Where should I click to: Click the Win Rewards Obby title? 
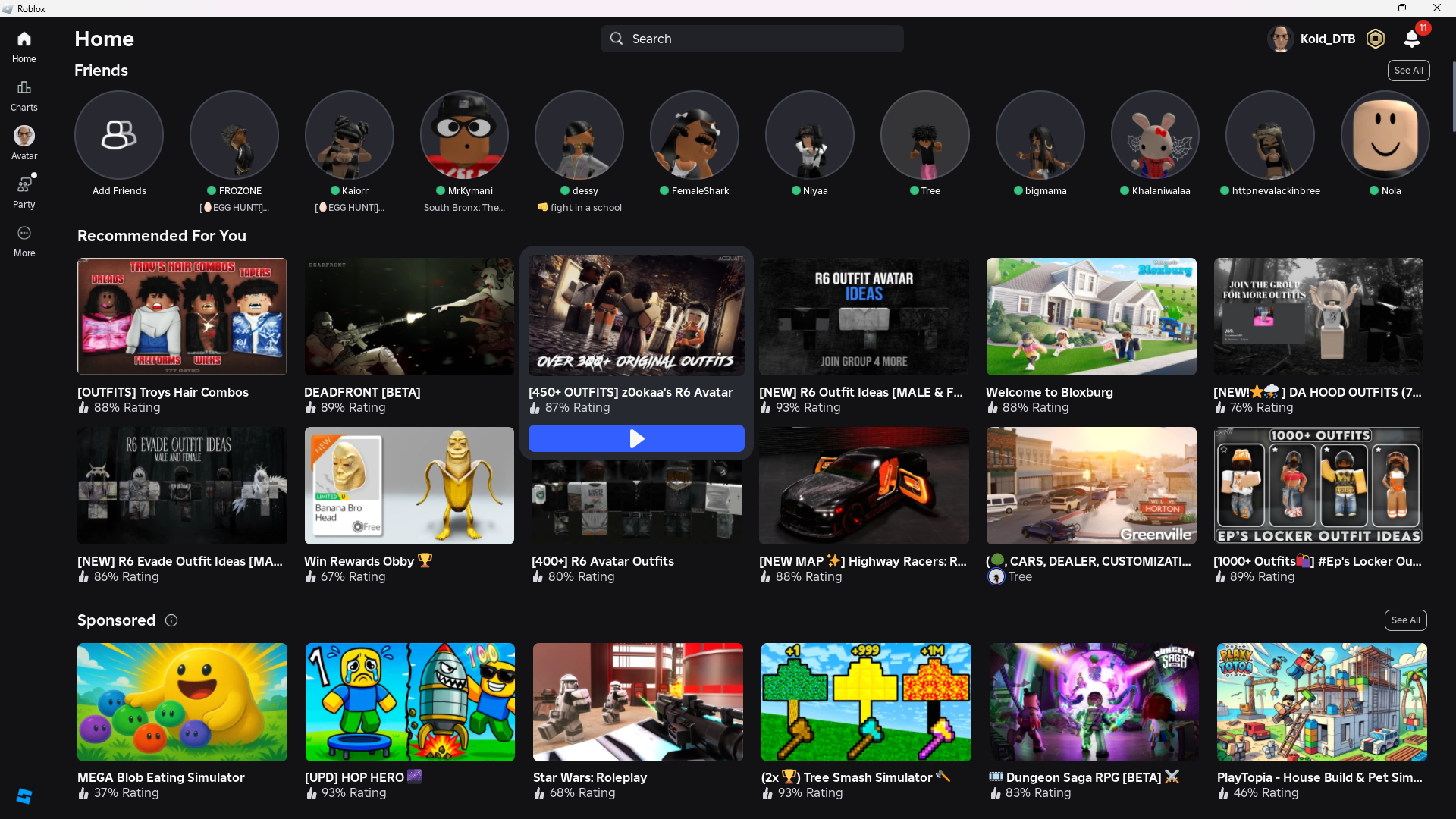coord(368,561)
